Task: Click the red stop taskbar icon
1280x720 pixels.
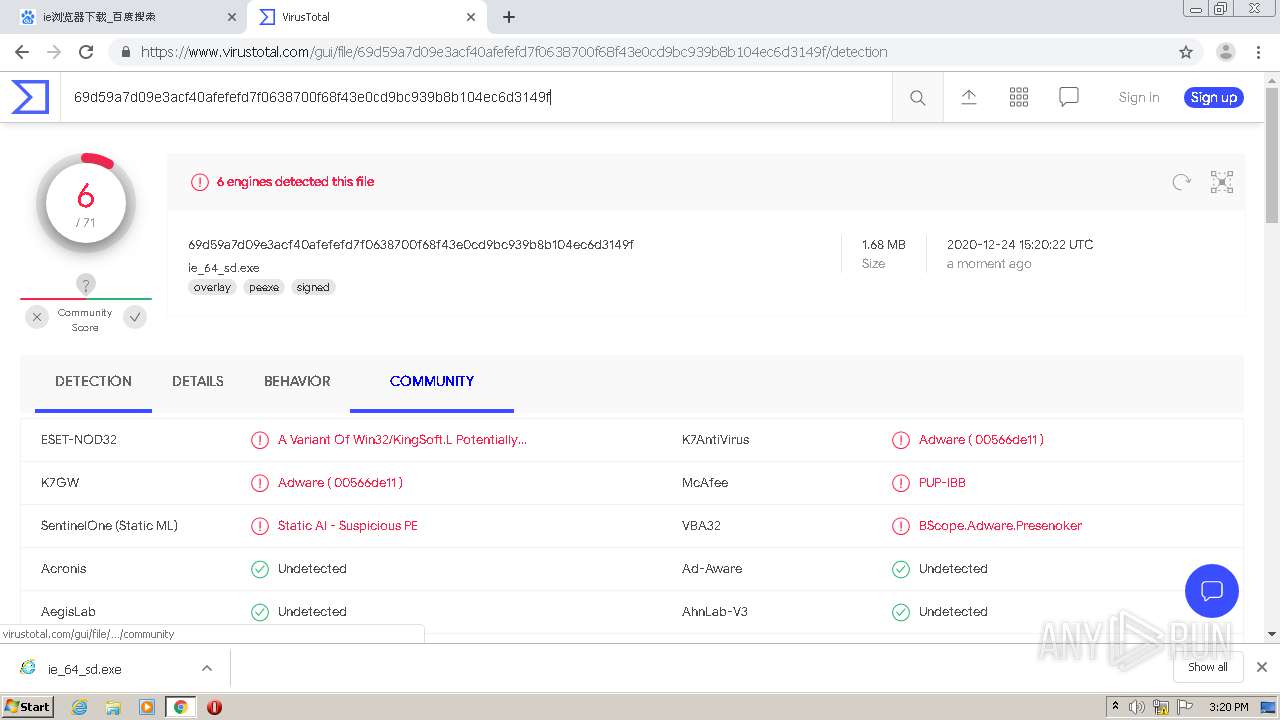Action: click(214, 707)
